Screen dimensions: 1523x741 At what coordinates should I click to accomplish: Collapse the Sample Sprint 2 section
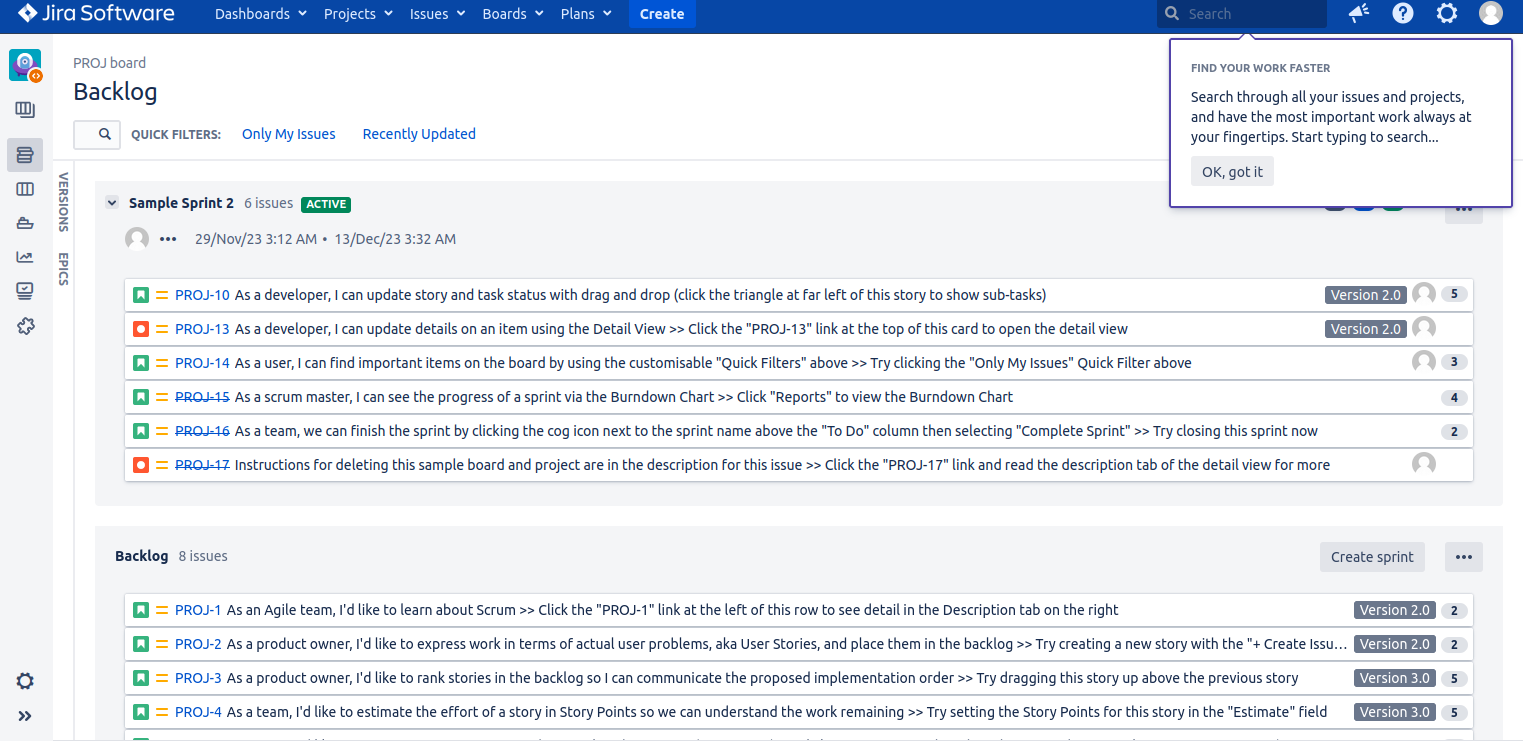112,203
